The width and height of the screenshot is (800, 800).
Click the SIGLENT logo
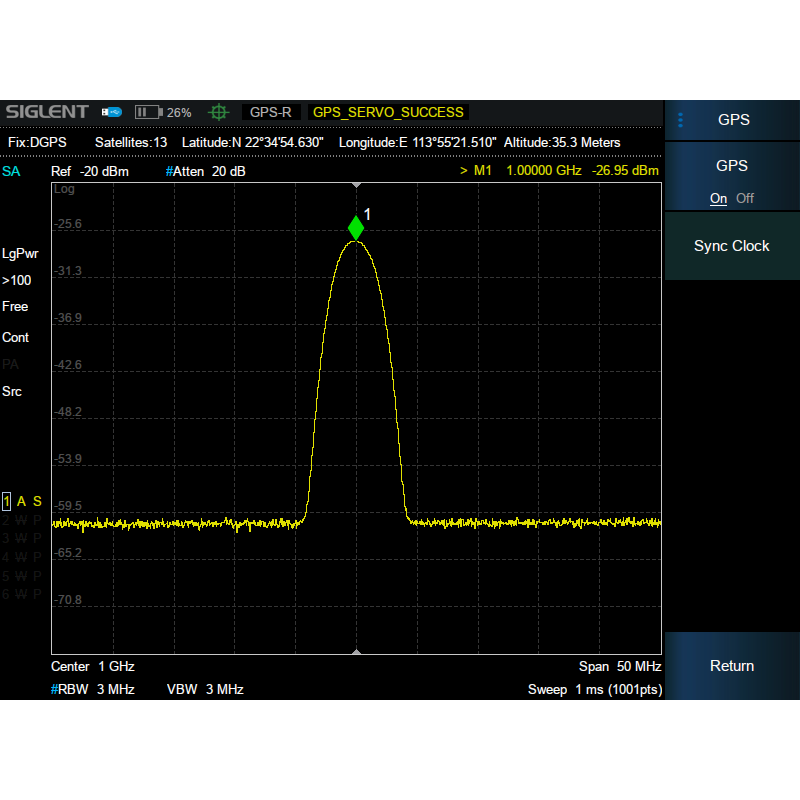[x=47, y=112]
